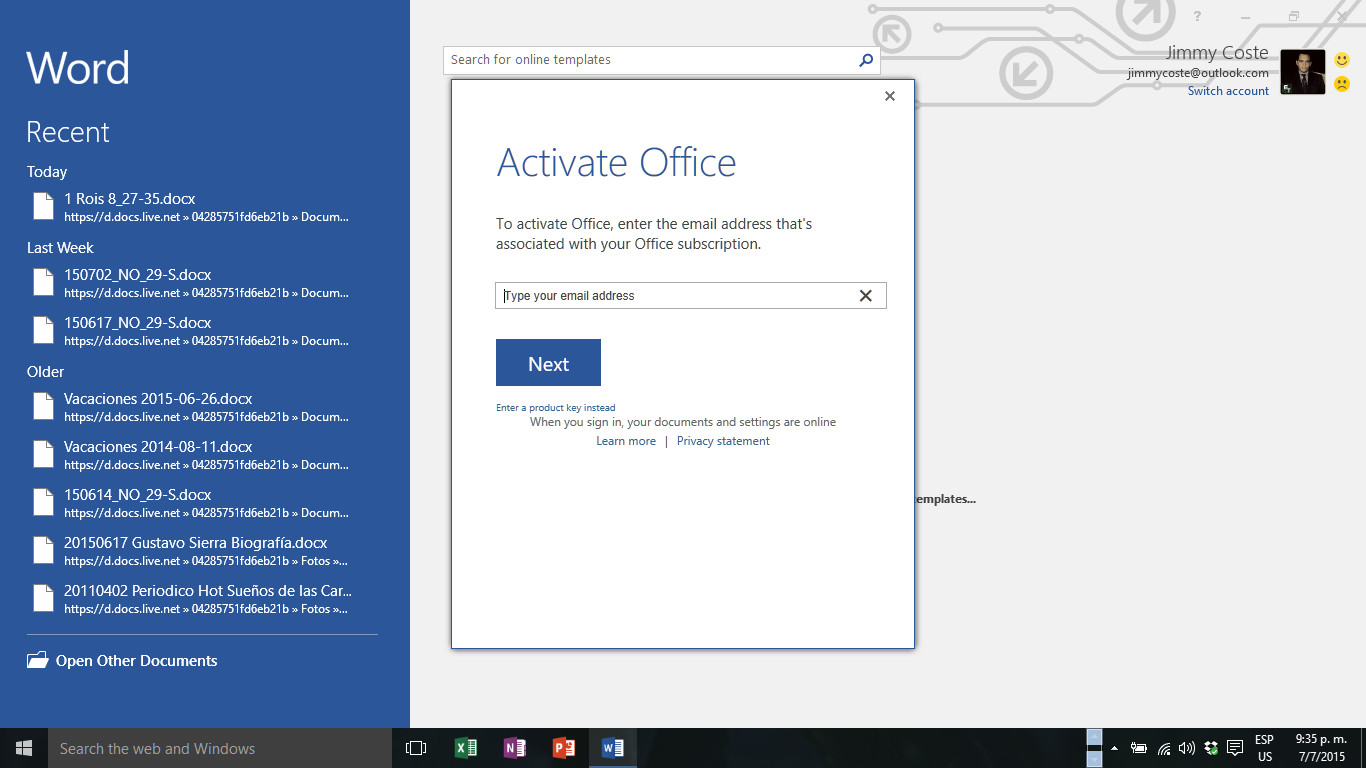
Task: Open Task View on the taskbar
Action: click(416, 748)
